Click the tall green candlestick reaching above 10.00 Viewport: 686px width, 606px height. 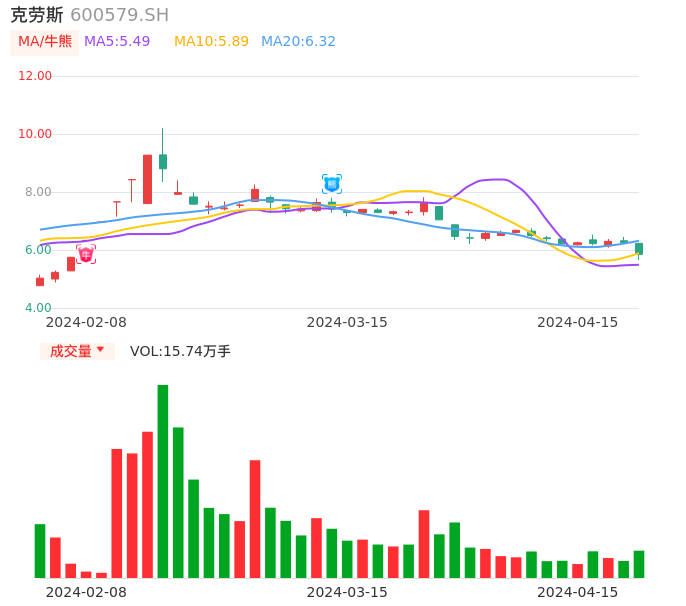163,160
